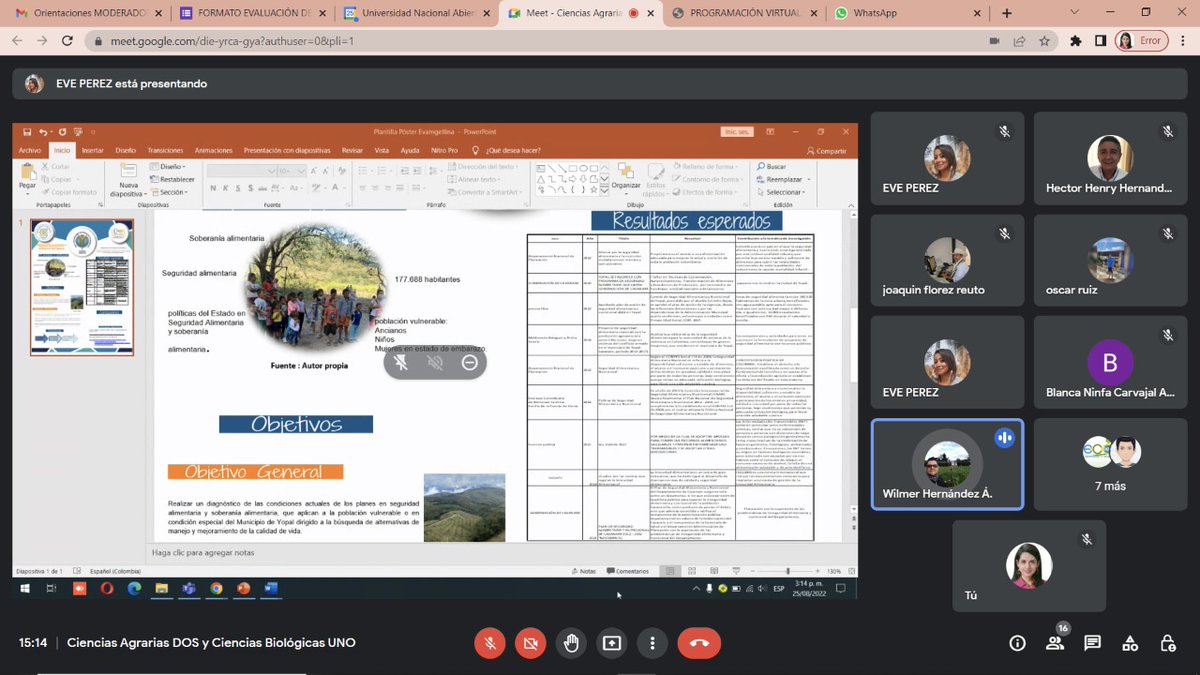
Task: Click Comentarios in PowerPoint status bar
Action: pos(626,571)
